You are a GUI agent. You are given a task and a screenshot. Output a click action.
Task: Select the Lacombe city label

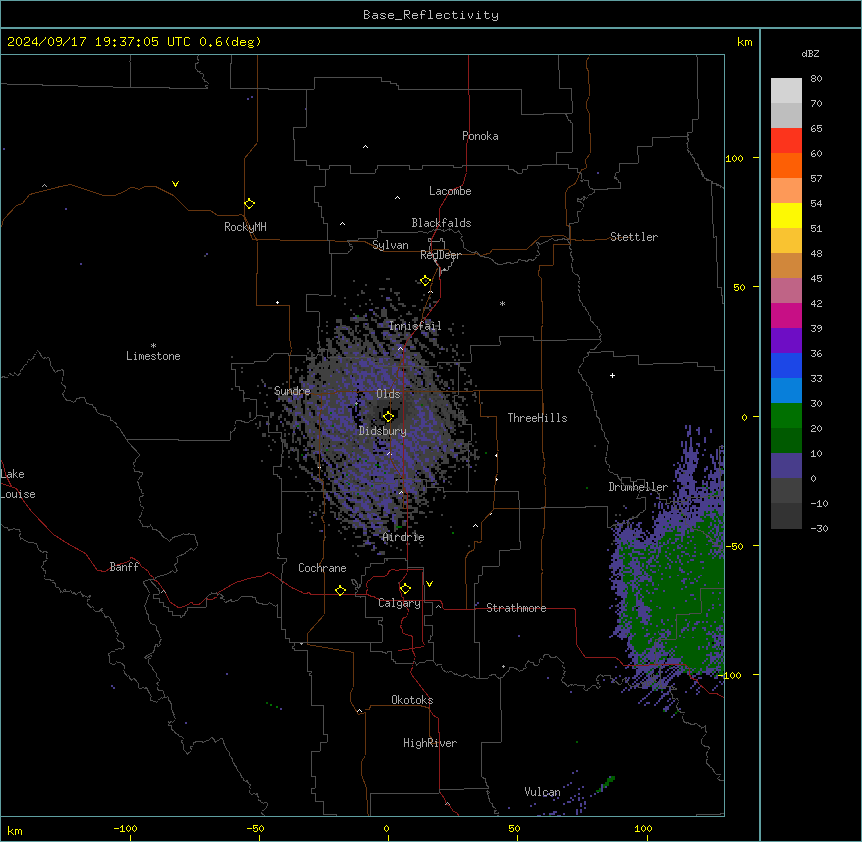tap(450, 191)
